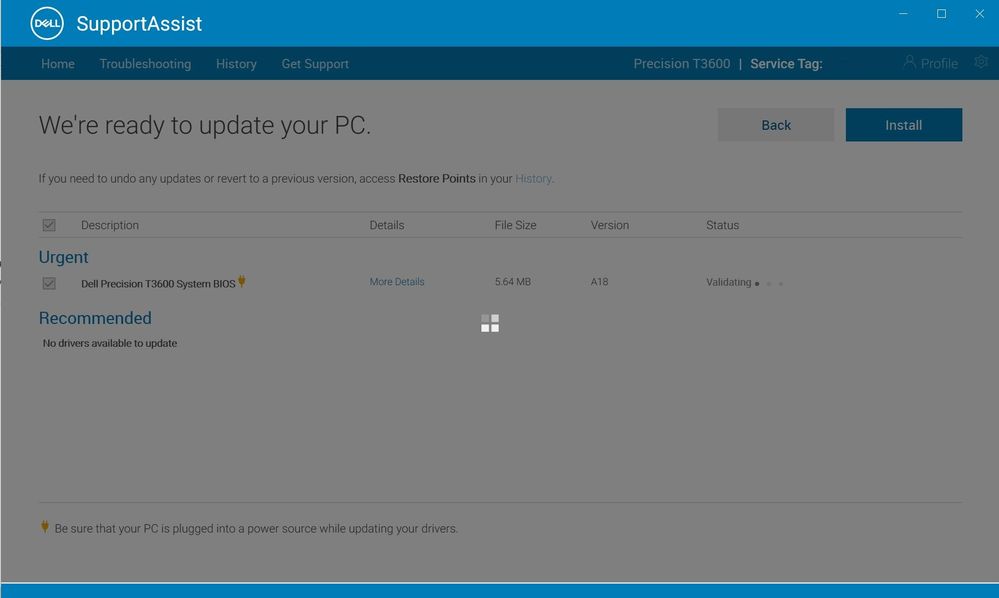Click the Validating status text
The width and height of the screenshot is (999, 598).
tap(729, 282)
